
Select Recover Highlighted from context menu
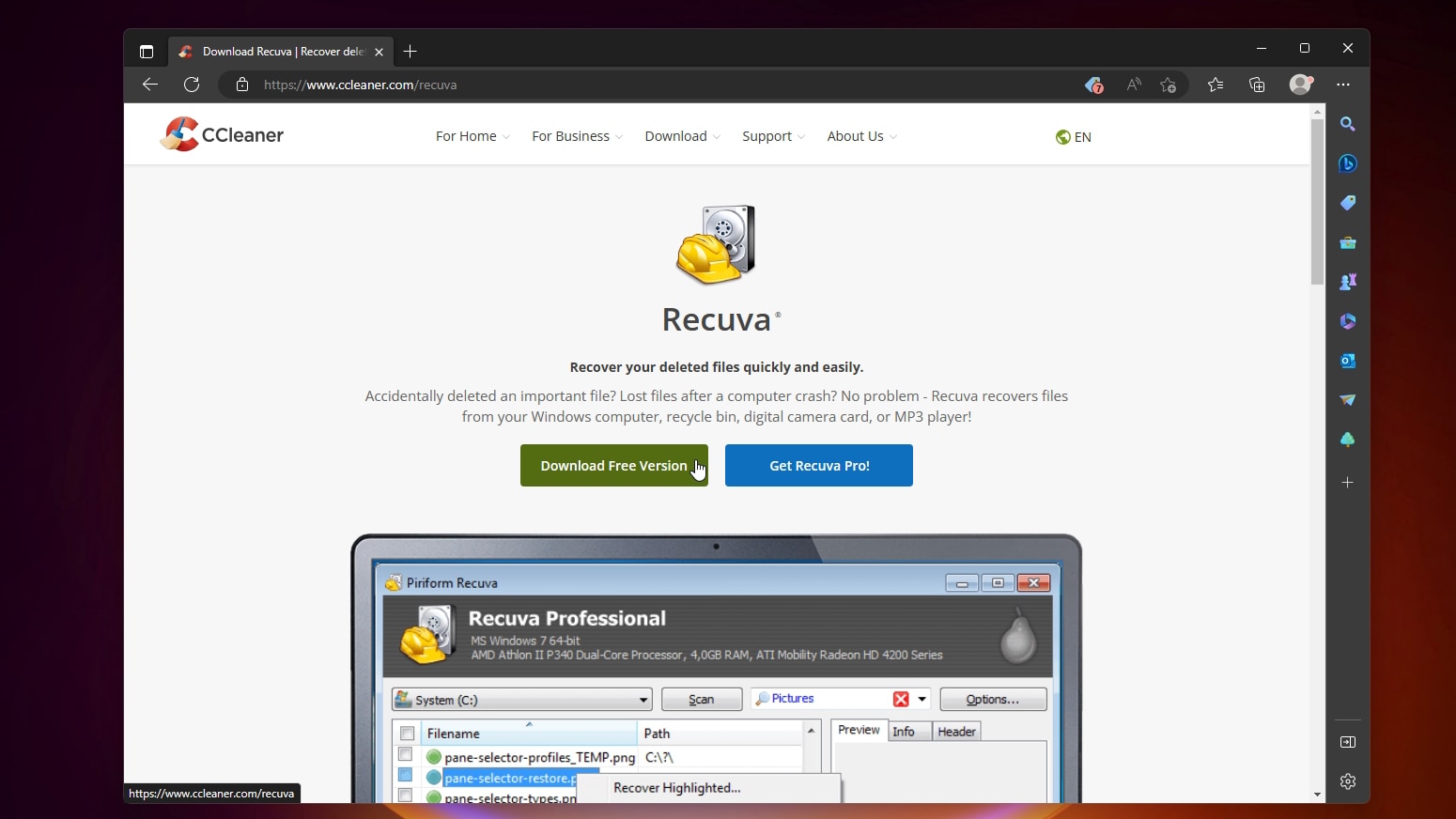point(675,787)
